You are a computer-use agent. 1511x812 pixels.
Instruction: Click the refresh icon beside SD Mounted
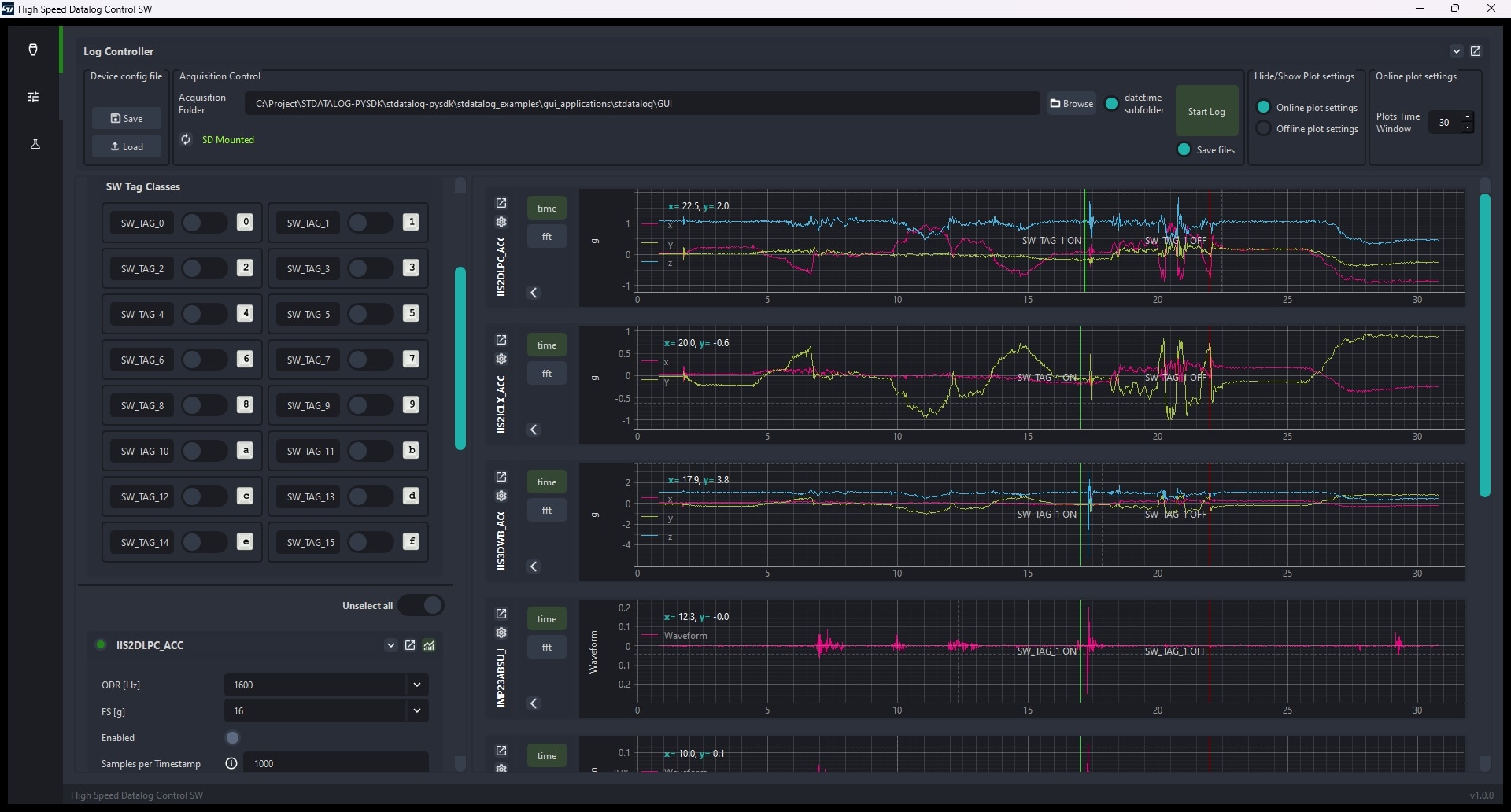[187, 139]
